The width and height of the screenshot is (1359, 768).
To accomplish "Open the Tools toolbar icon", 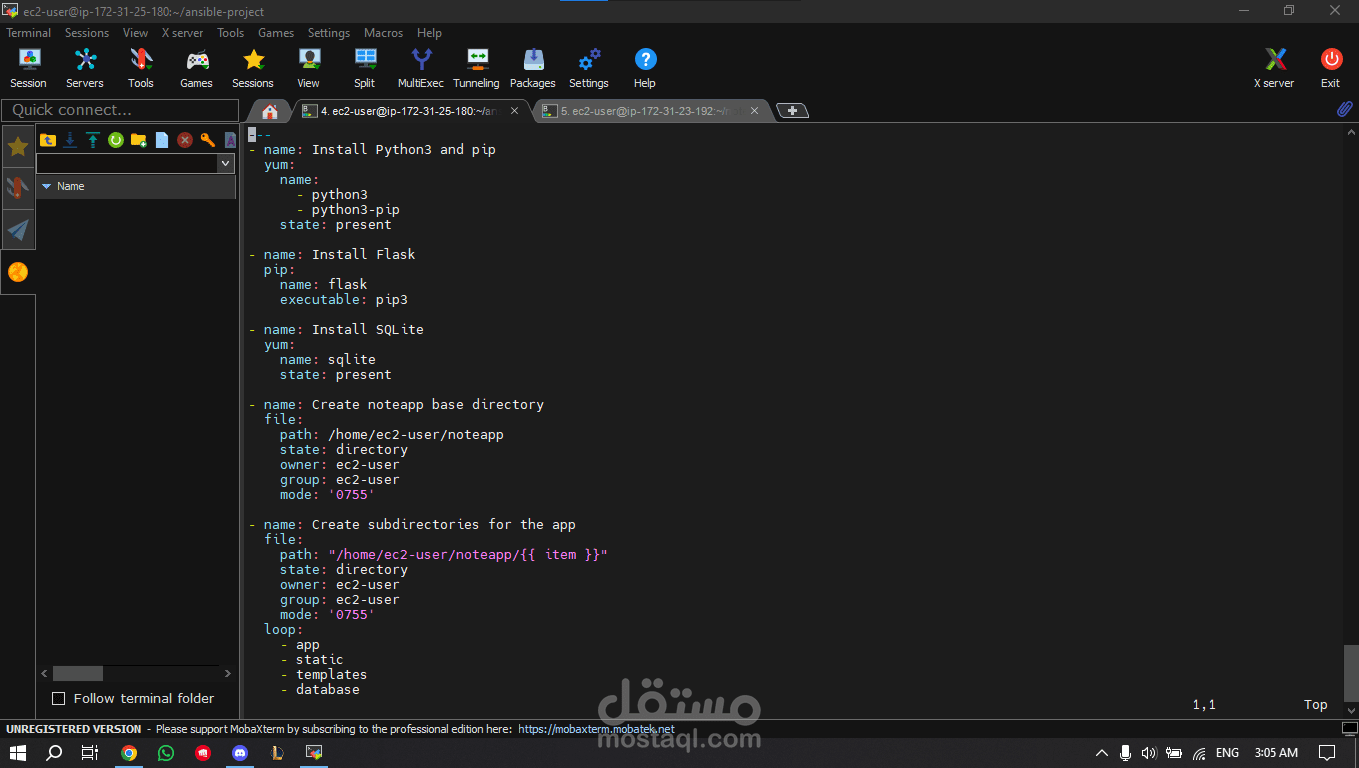I will [141, 68].
